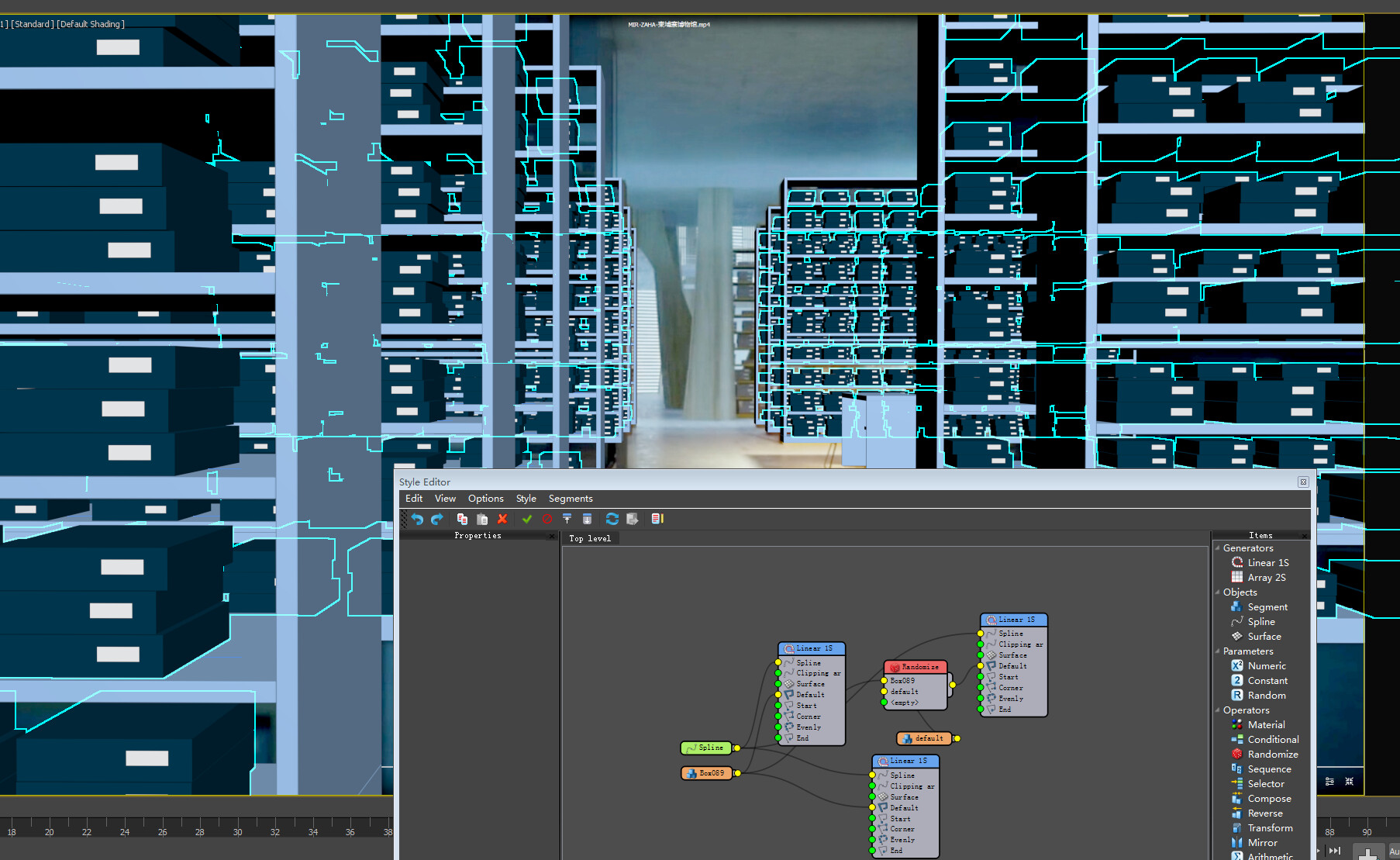Collapse the Objects group in Items
Screen dimensions: 1400x860
(x=1218, y=592)
